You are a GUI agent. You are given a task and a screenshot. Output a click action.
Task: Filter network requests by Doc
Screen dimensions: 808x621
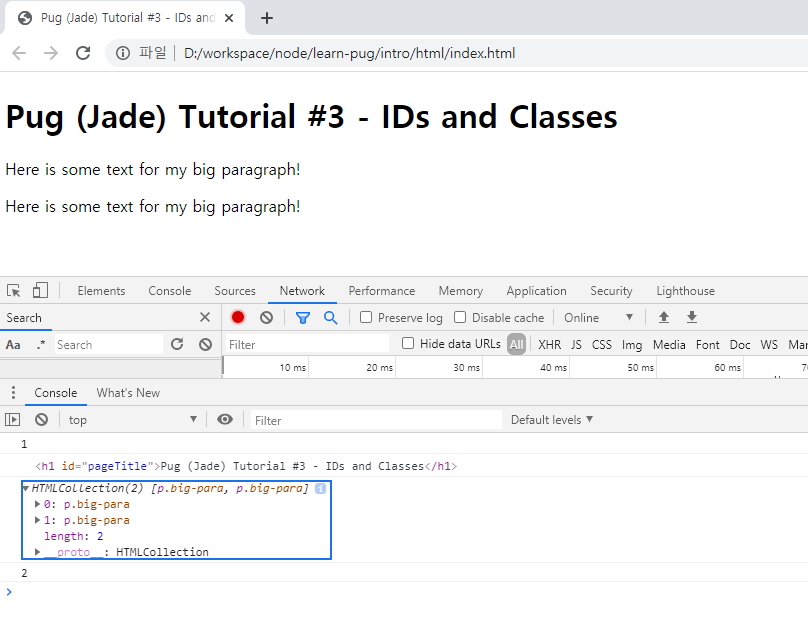pyautogui.click(x=740, y=345)
